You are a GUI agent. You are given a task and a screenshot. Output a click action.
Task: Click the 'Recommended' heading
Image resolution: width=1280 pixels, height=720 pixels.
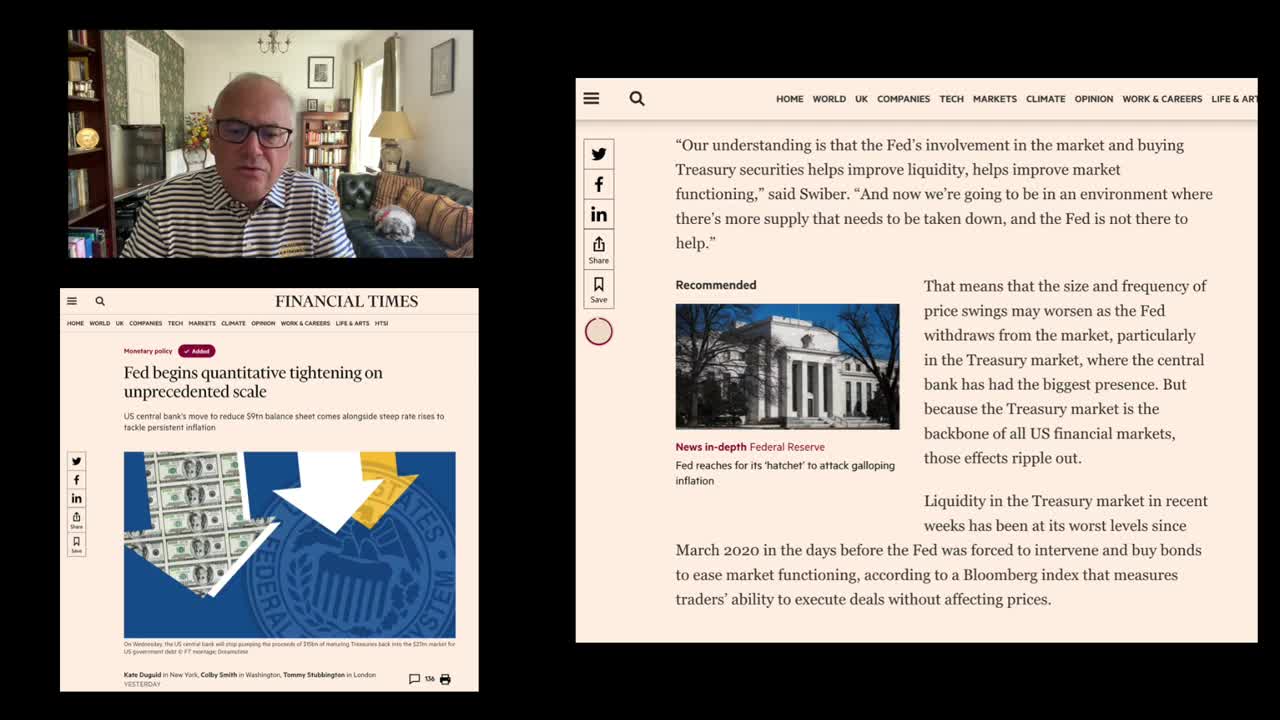point(716,285)
